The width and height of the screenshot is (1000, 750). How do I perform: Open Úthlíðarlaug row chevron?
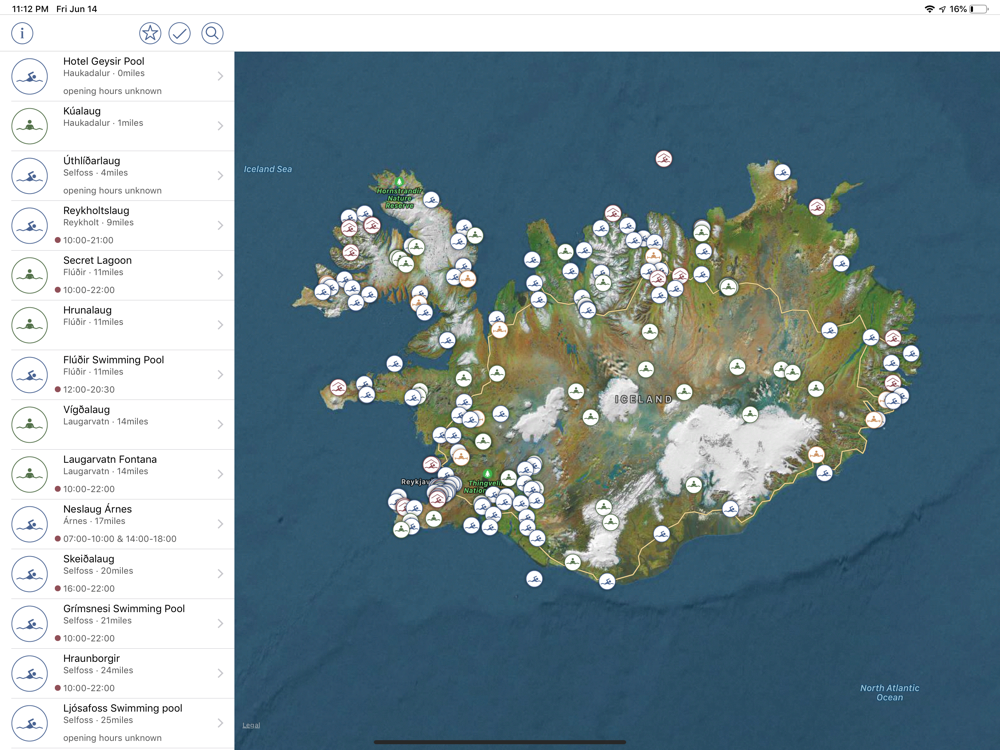coord(220,176)
